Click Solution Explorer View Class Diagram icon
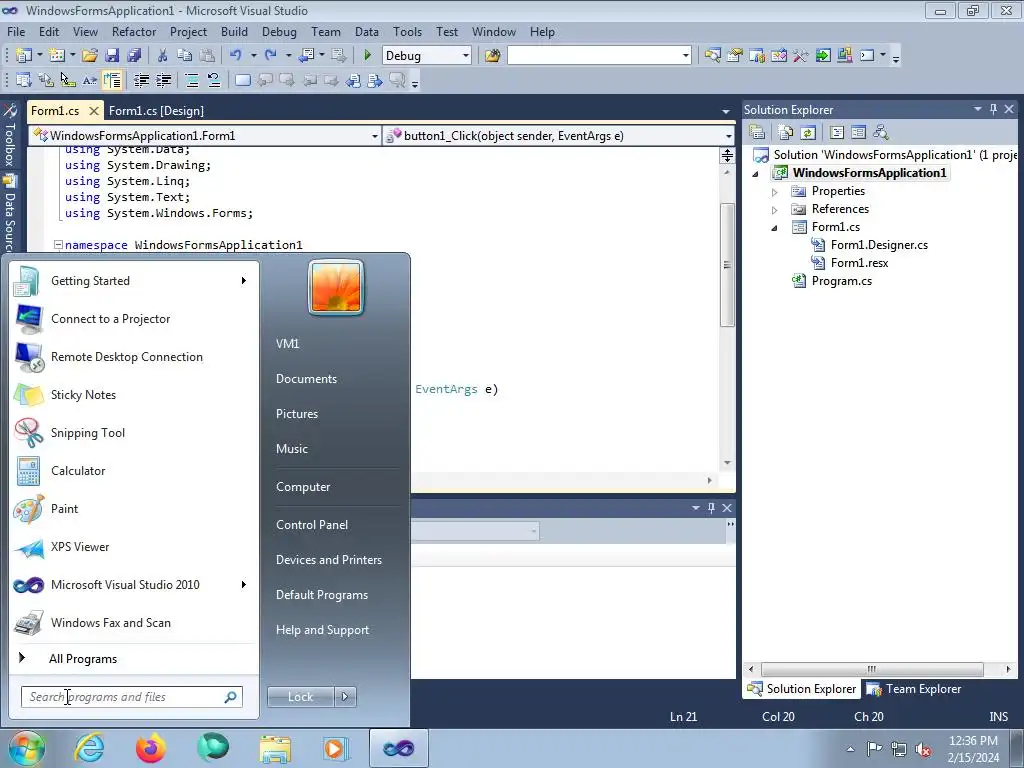Image resolution: width=1024 pixels, height=768 pixels. coord(880,133)
